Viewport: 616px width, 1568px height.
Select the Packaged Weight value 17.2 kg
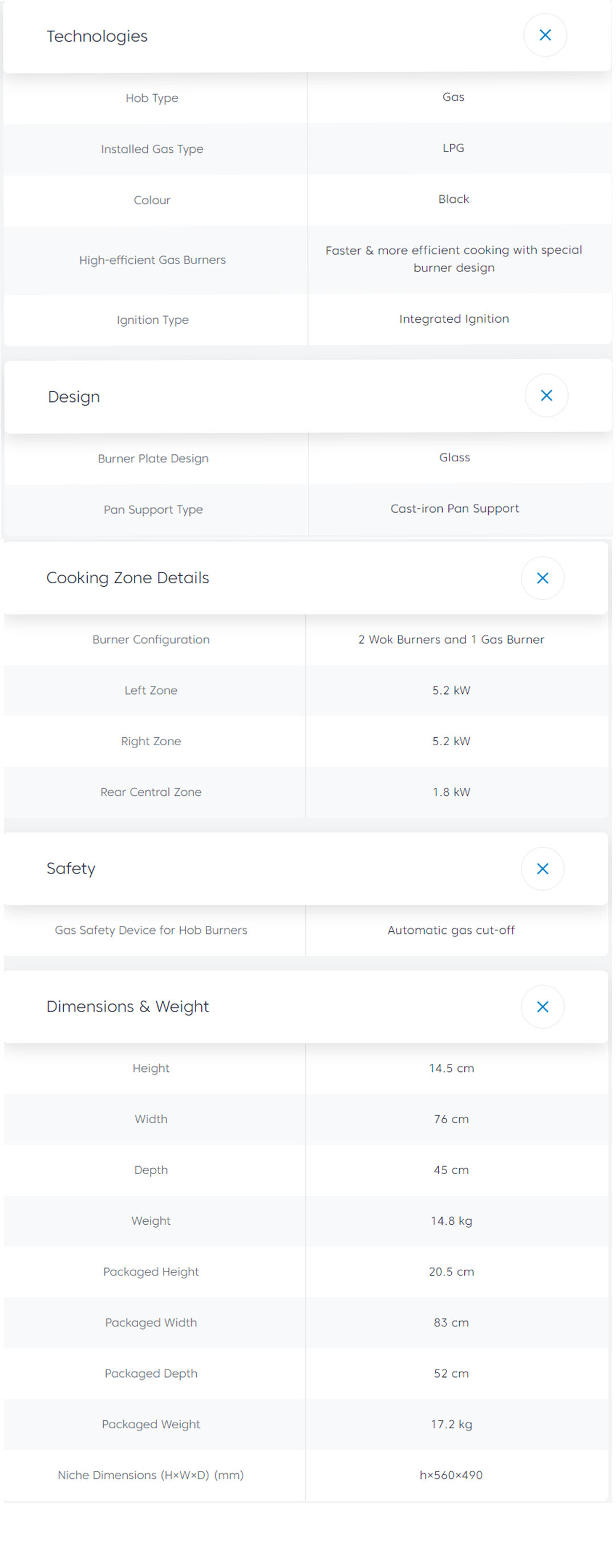(451, 1424)
